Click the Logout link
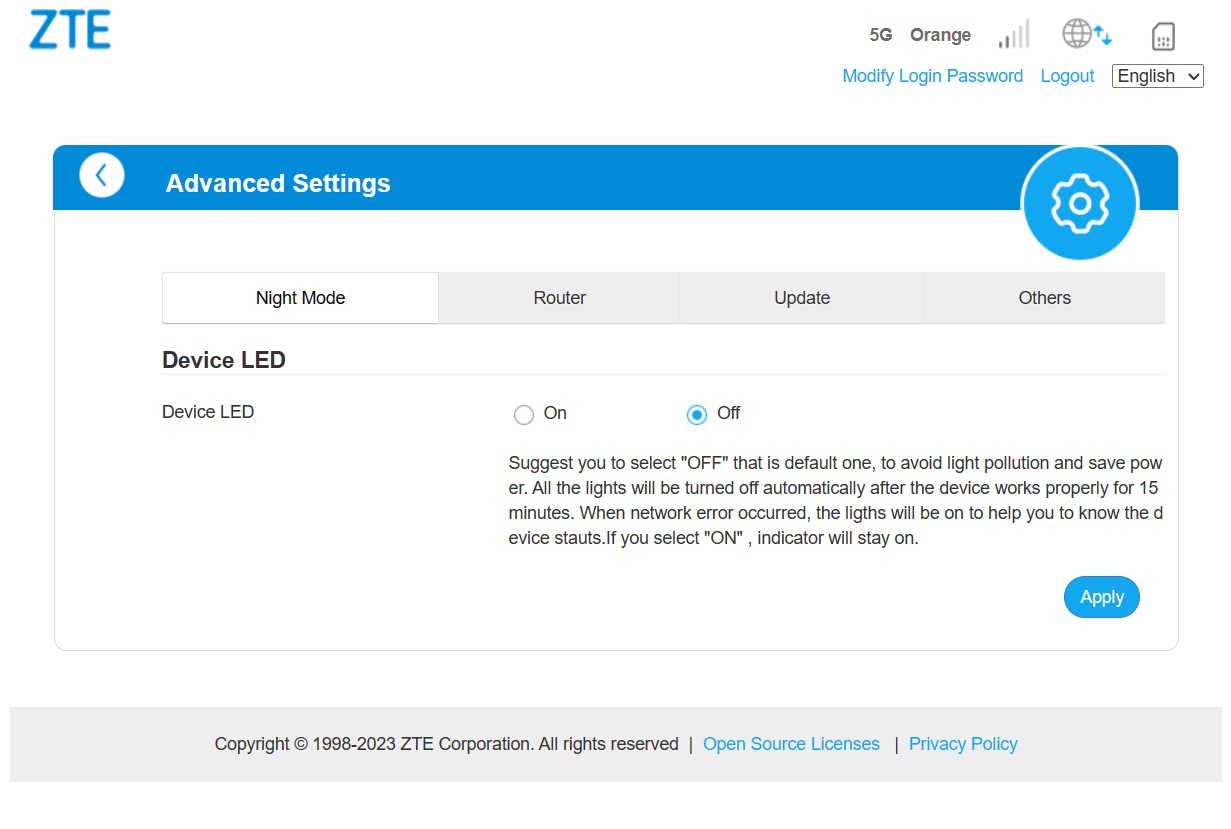Screen dimensions: 1231x829 pyautogui.click(x=1068, y=76)
